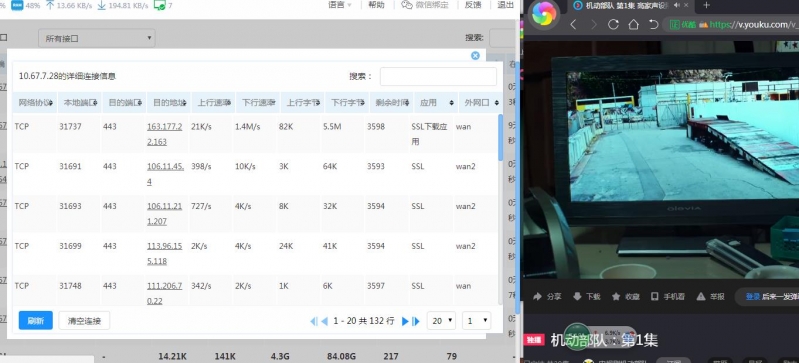The height and width of the screenshot is (363, 799).
Task: Open the 反馈 feedback link
Action: click(x=473, y=5)
